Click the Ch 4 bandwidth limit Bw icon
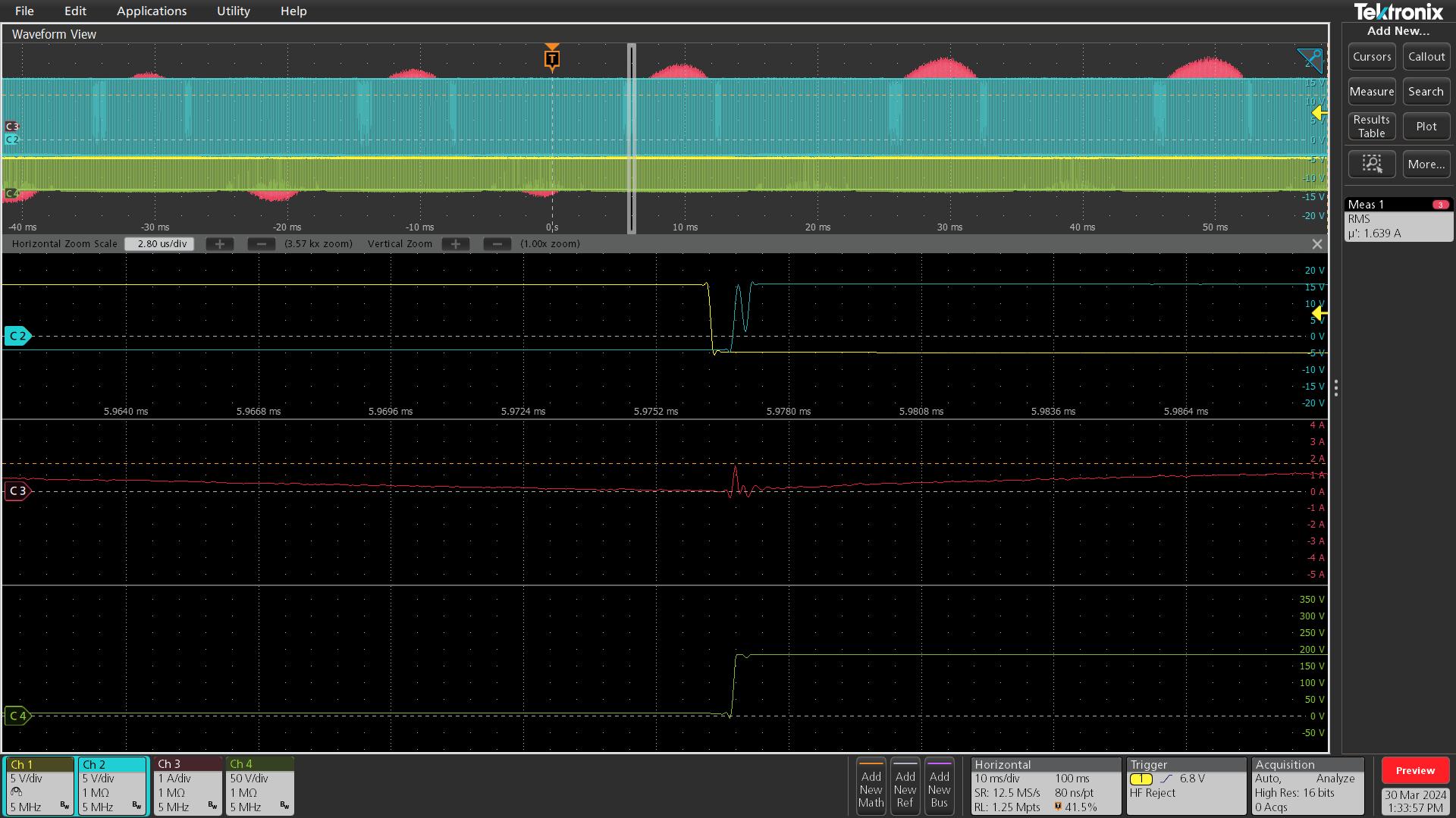The height and width of the screenshot is (818, 1456). tap(284, 806)
